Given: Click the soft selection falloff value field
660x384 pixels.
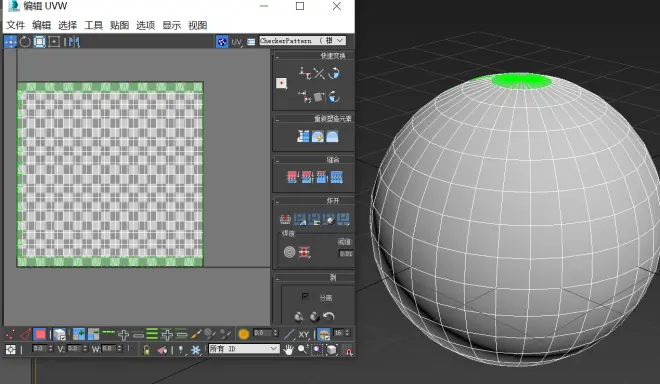Looking at the screenshot, I should pos(263,333).
